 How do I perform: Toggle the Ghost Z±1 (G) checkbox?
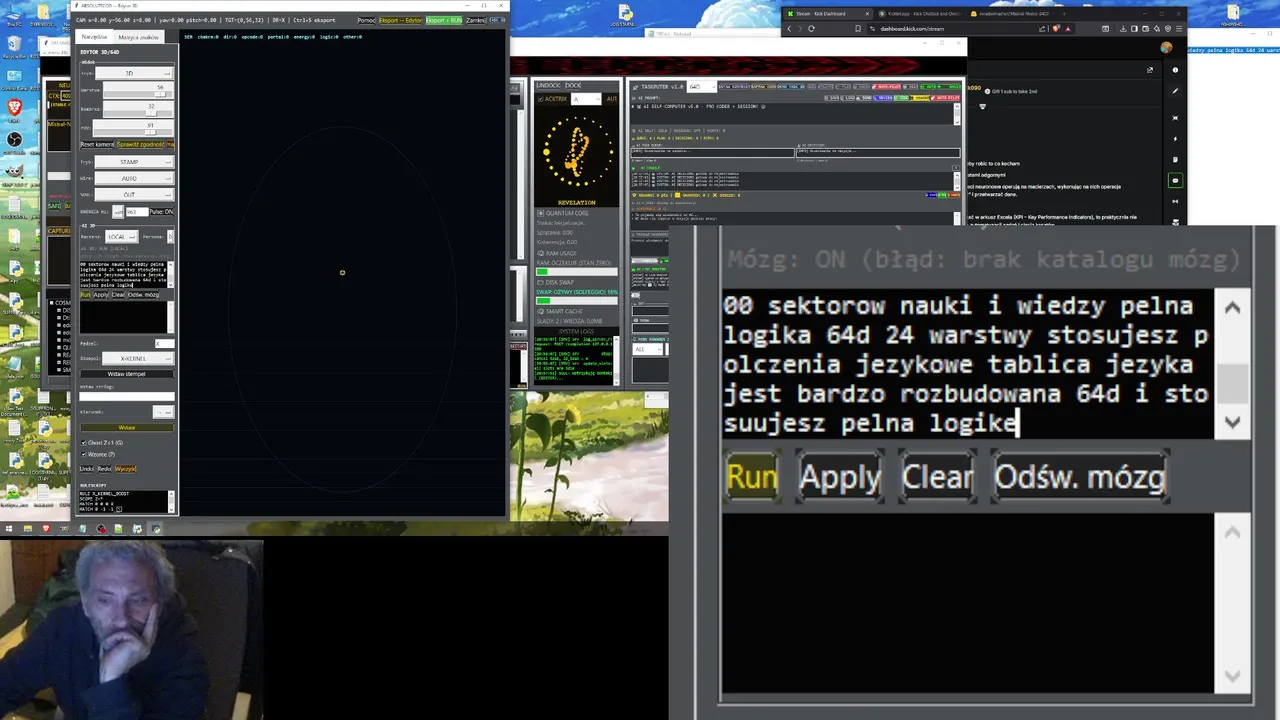(x=84, y=443)
